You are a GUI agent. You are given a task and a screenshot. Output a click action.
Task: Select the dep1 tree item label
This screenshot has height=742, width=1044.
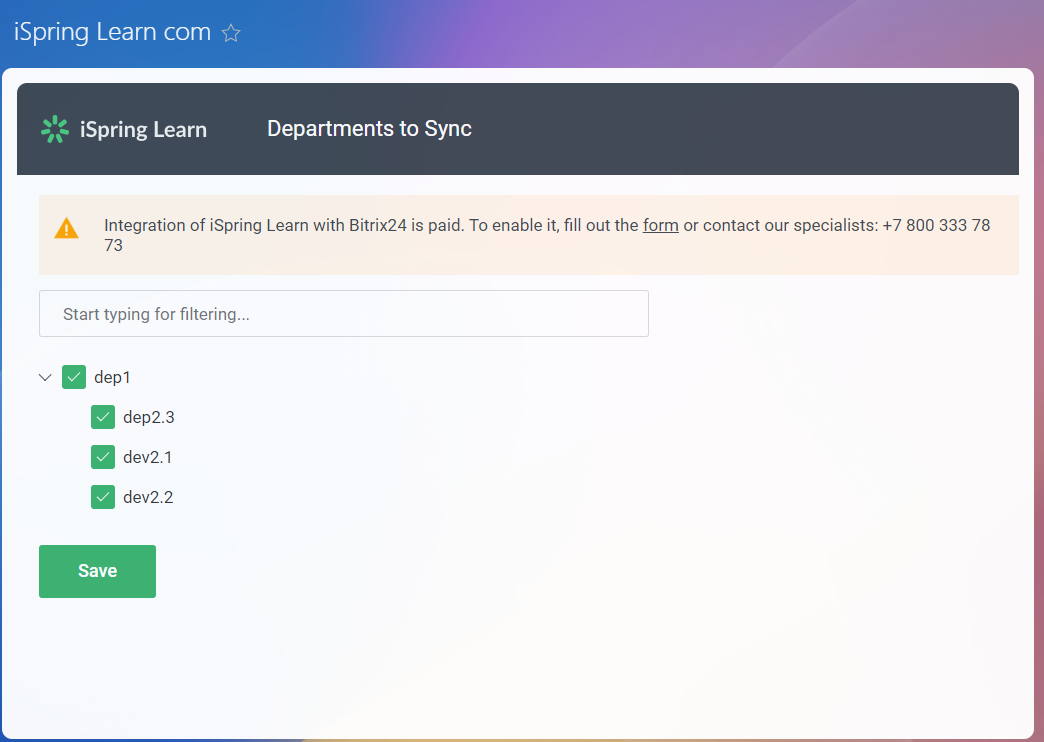pos(112,377)
